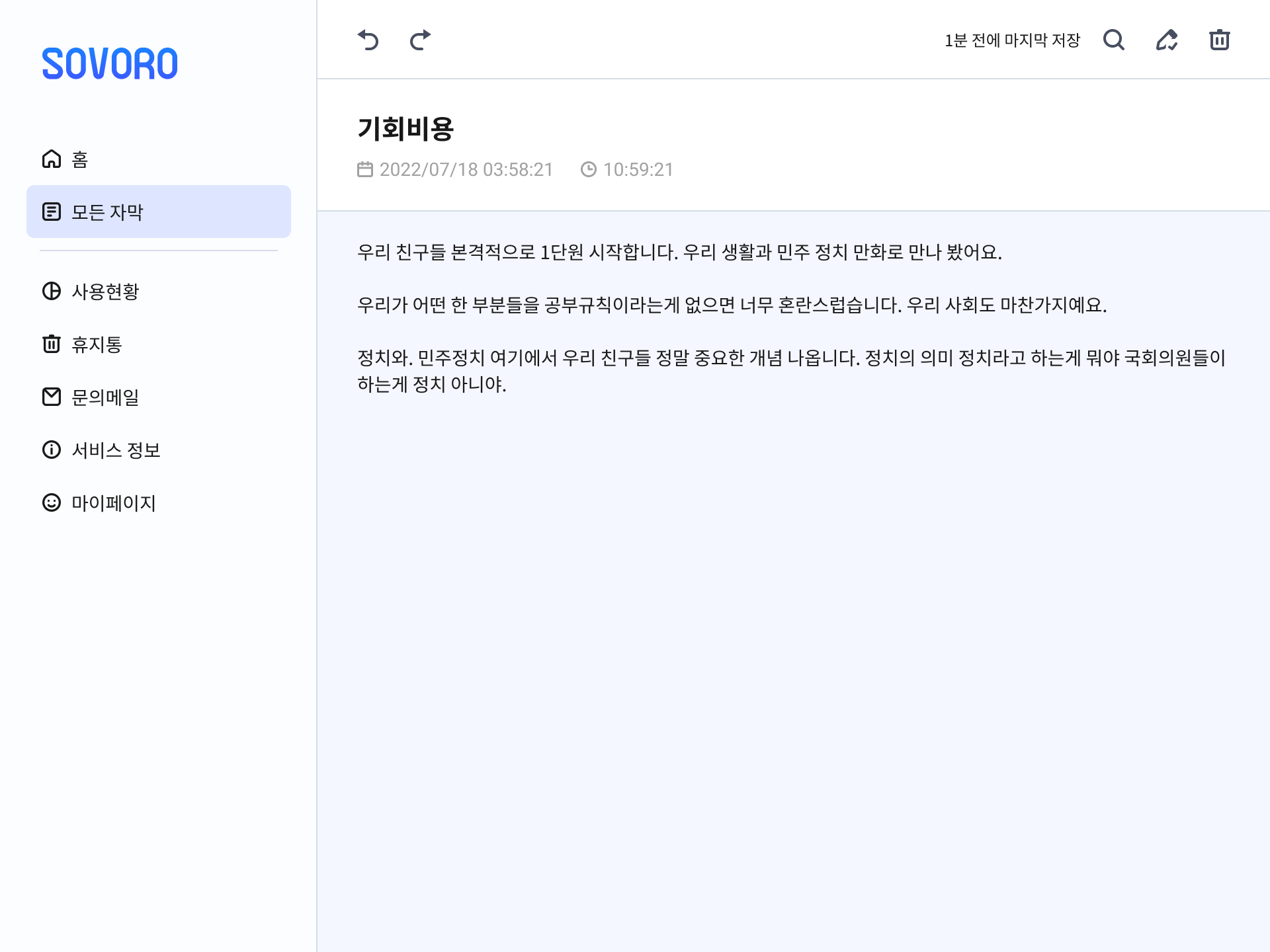The image size is (1270, 952).
Task: Open the 마이페이지 menu item
Action: pos(114,503)
